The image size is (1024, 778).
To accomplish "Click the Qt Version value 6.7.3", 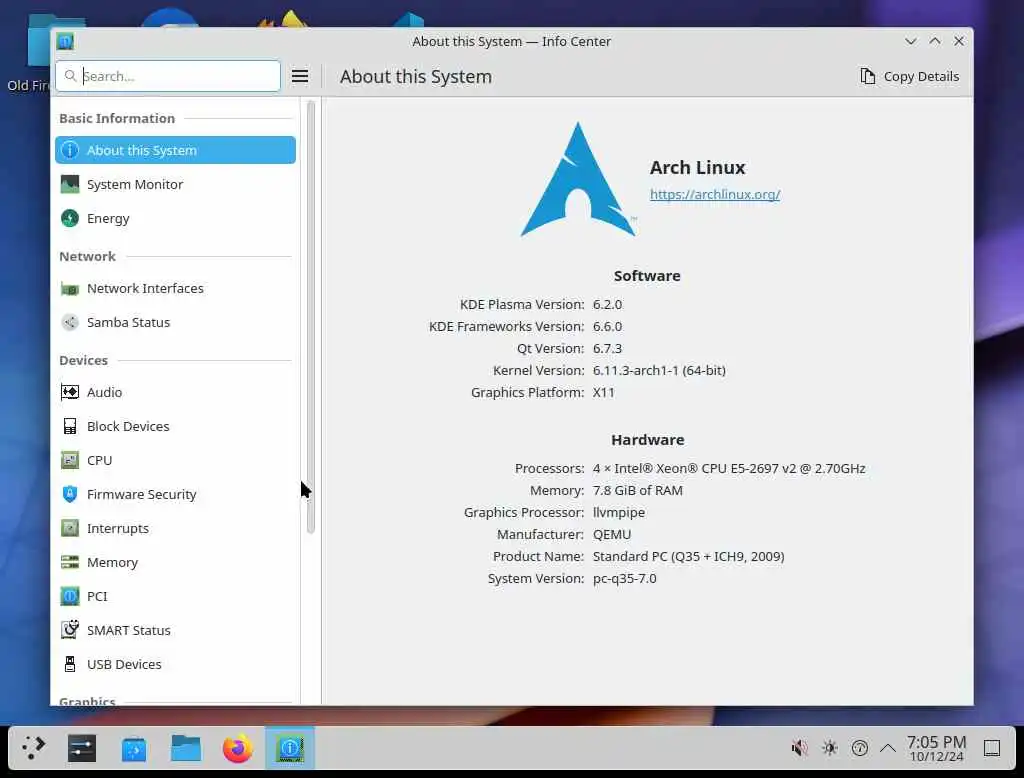I will pos(607,348).
